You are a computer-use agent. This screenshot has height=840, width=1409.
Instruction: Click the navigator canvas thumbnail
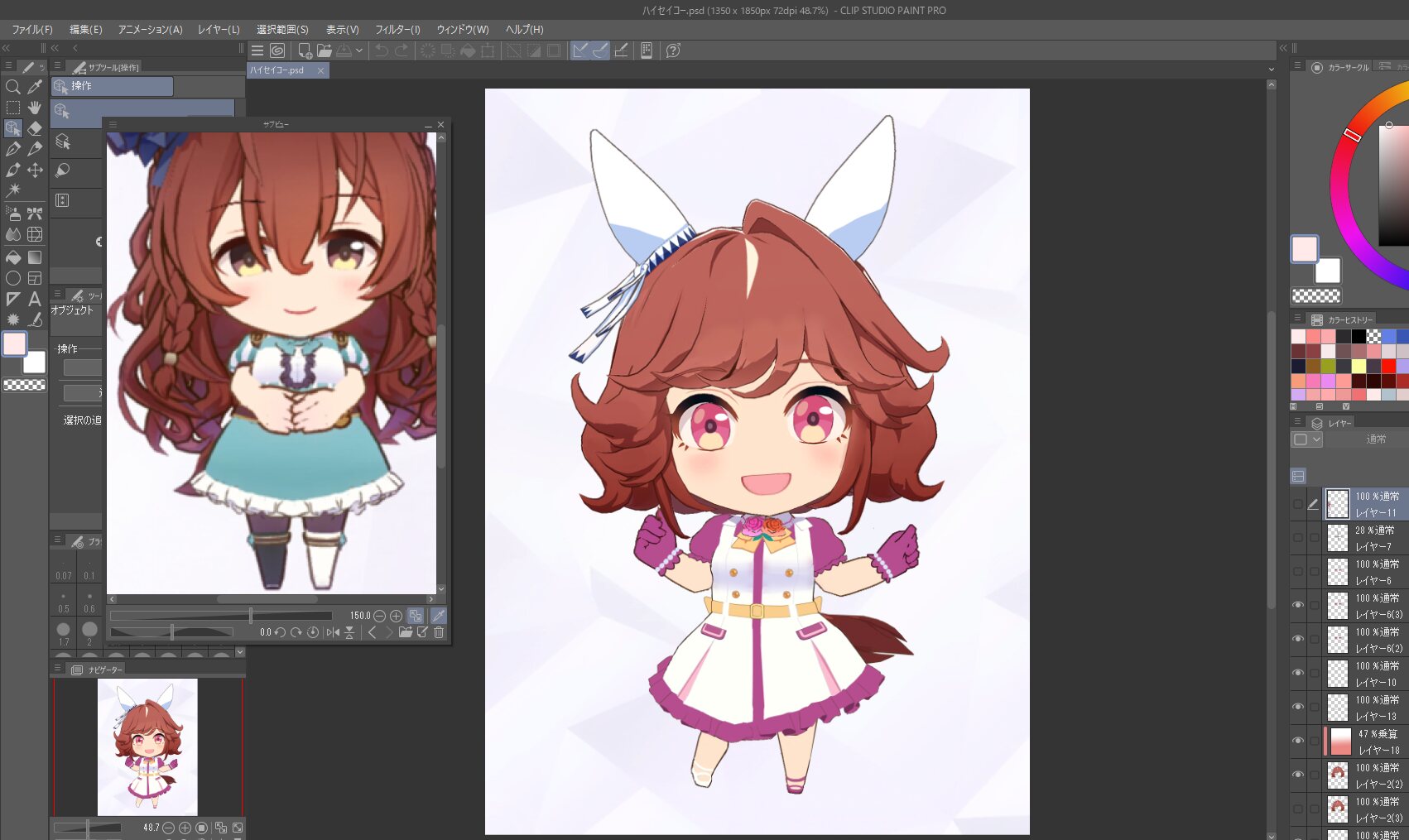pyautogui.click(x=147, y=746)
